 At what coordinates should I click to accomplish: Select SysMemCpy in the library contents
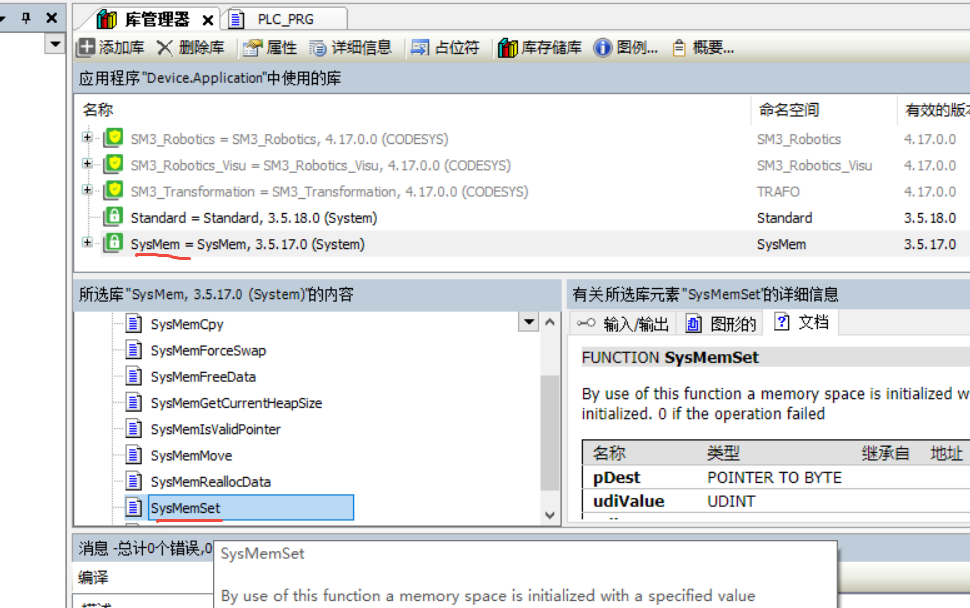187,324
